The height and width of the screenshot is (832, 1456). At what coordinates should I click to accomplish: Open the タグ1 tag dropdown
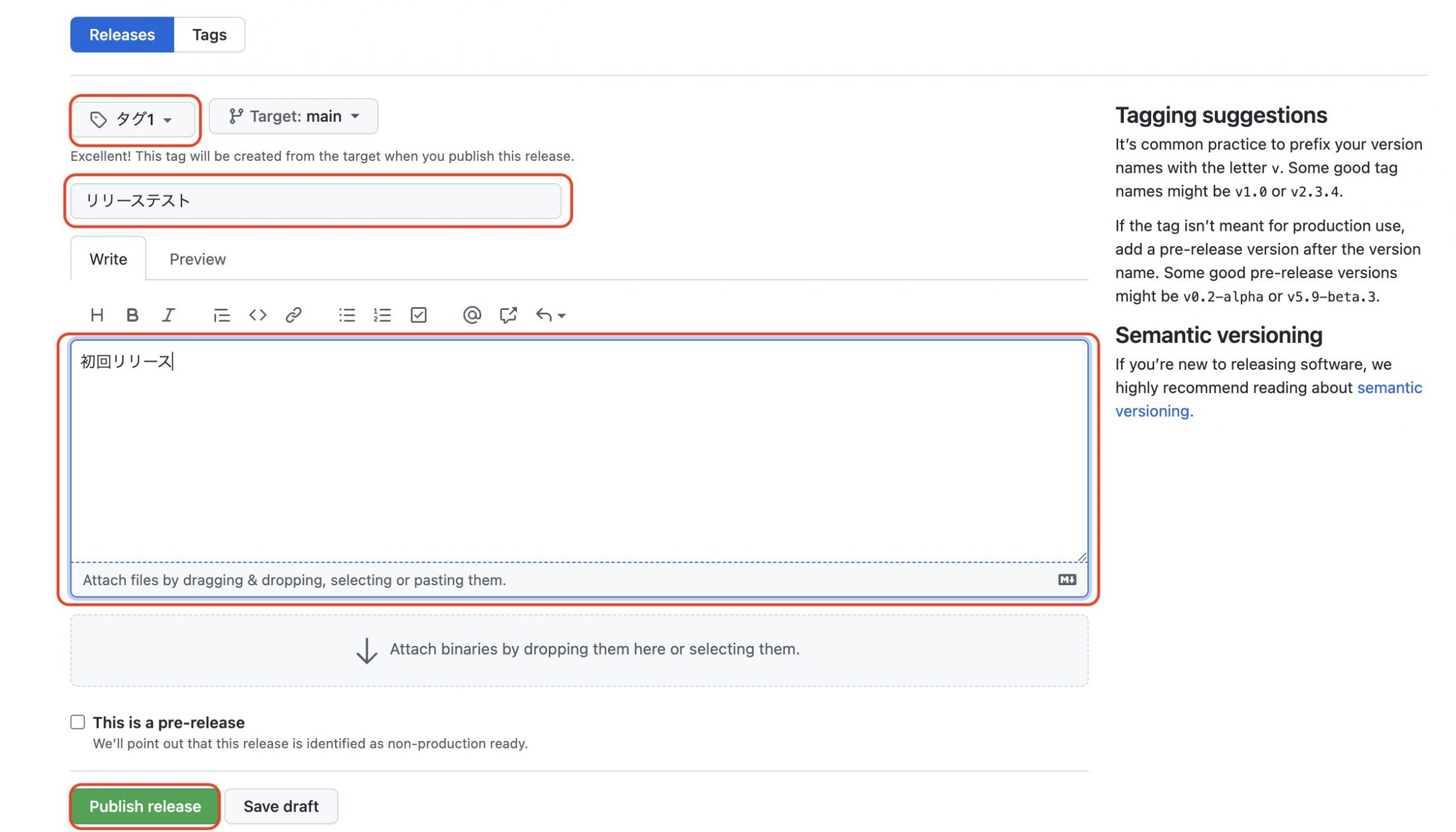tap(133, 119)
